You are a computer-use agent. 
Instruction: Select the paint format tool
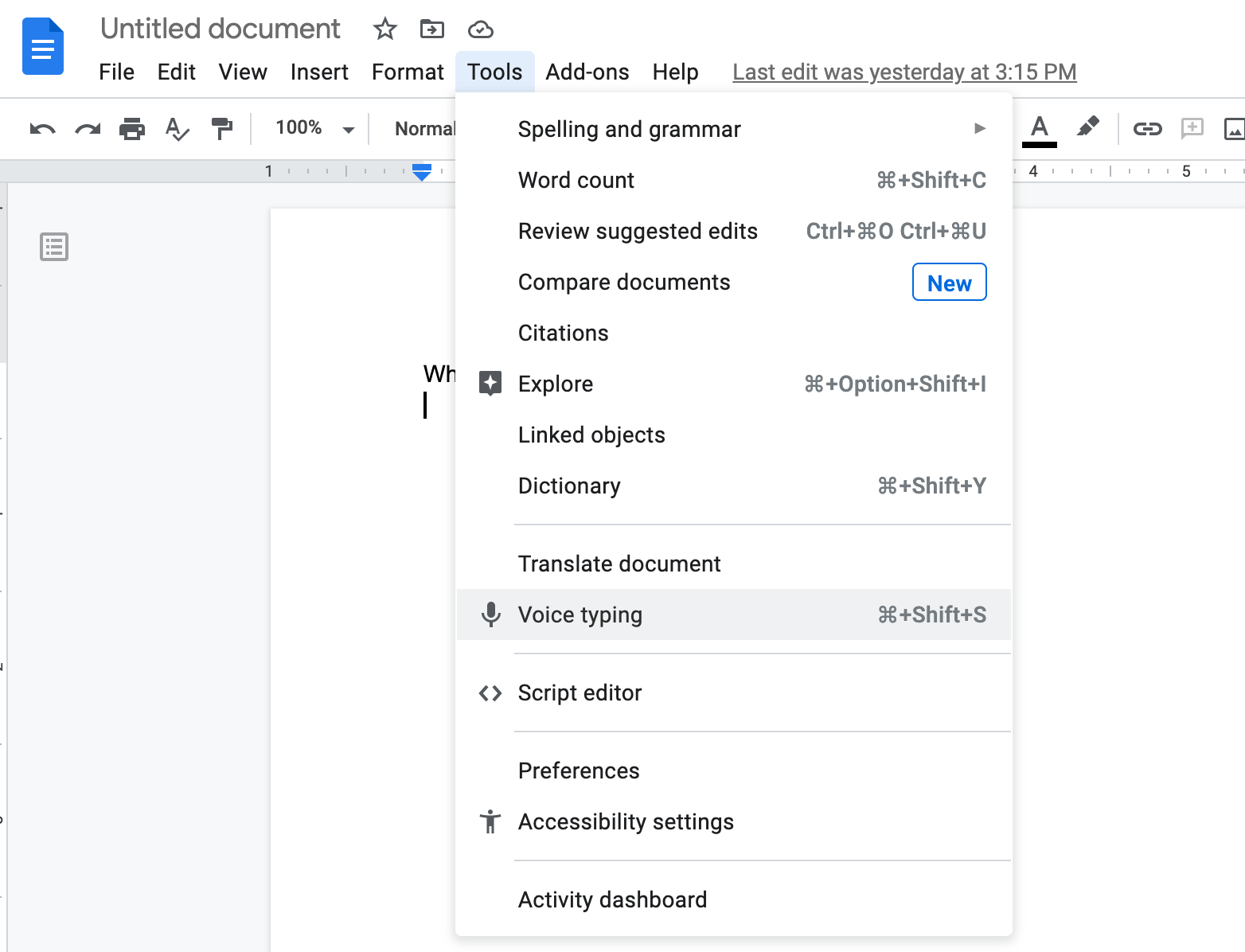(x=222, y=128)
